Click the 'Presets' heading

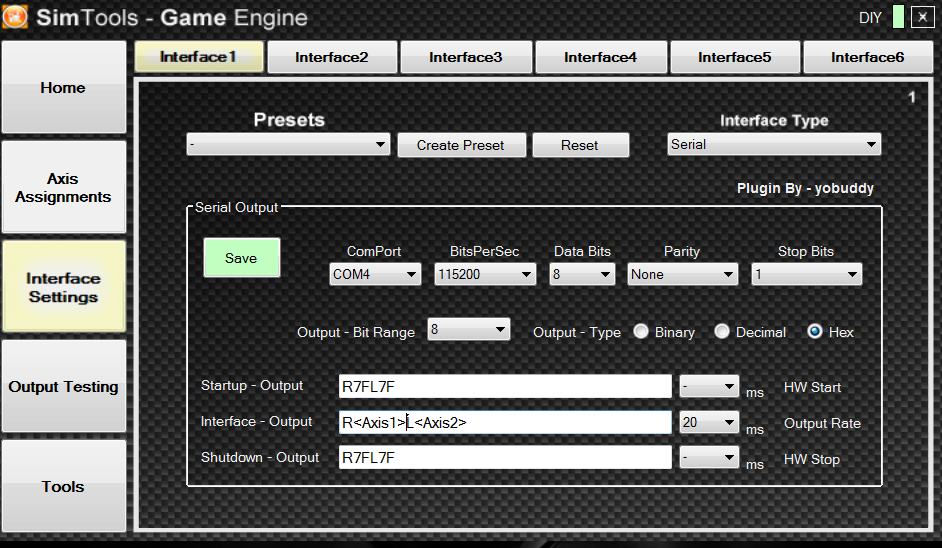(x=289, y=120)
